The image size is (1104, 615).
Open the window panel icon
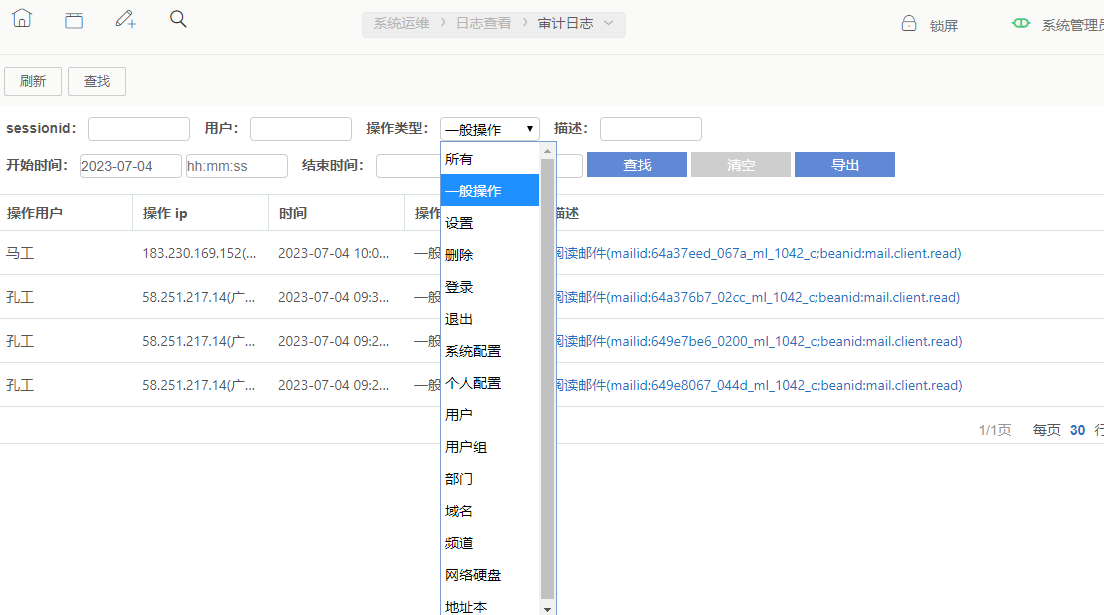pos(74,20)
